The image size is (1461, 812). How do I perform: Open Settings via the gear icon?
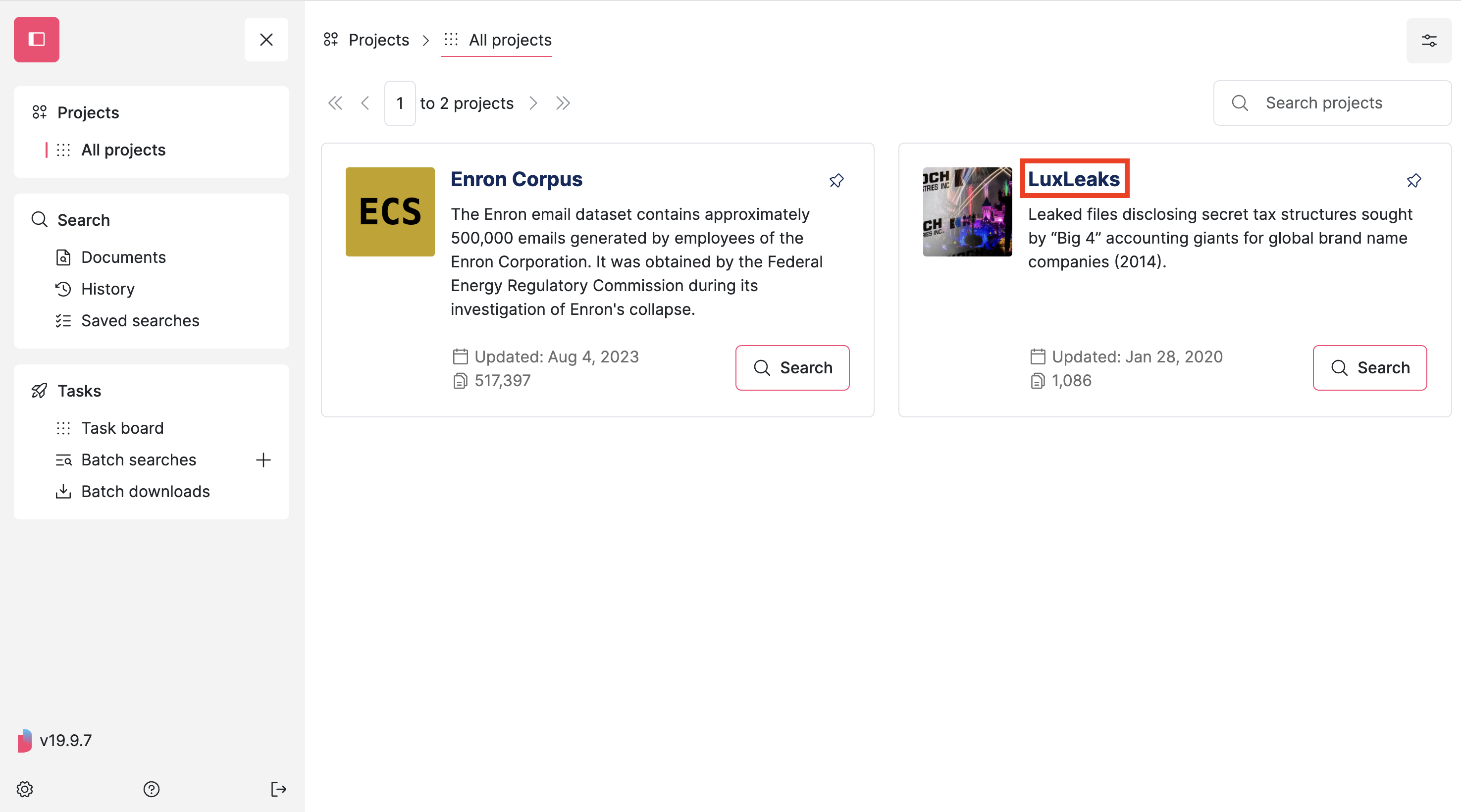[25, 789]
